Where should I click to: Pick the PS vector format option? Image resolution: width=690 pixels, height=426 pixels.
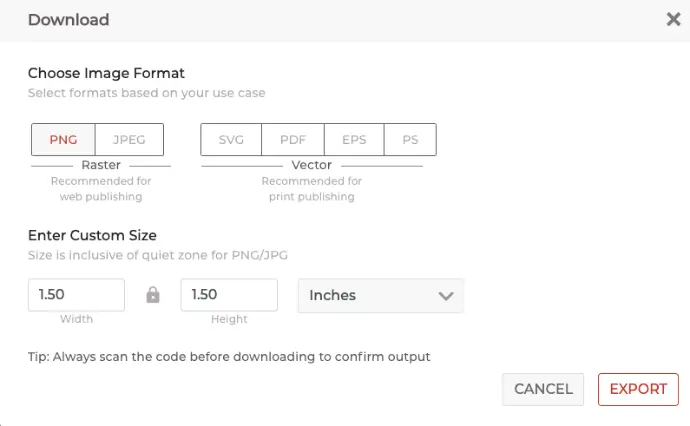(x=410, y=140)
